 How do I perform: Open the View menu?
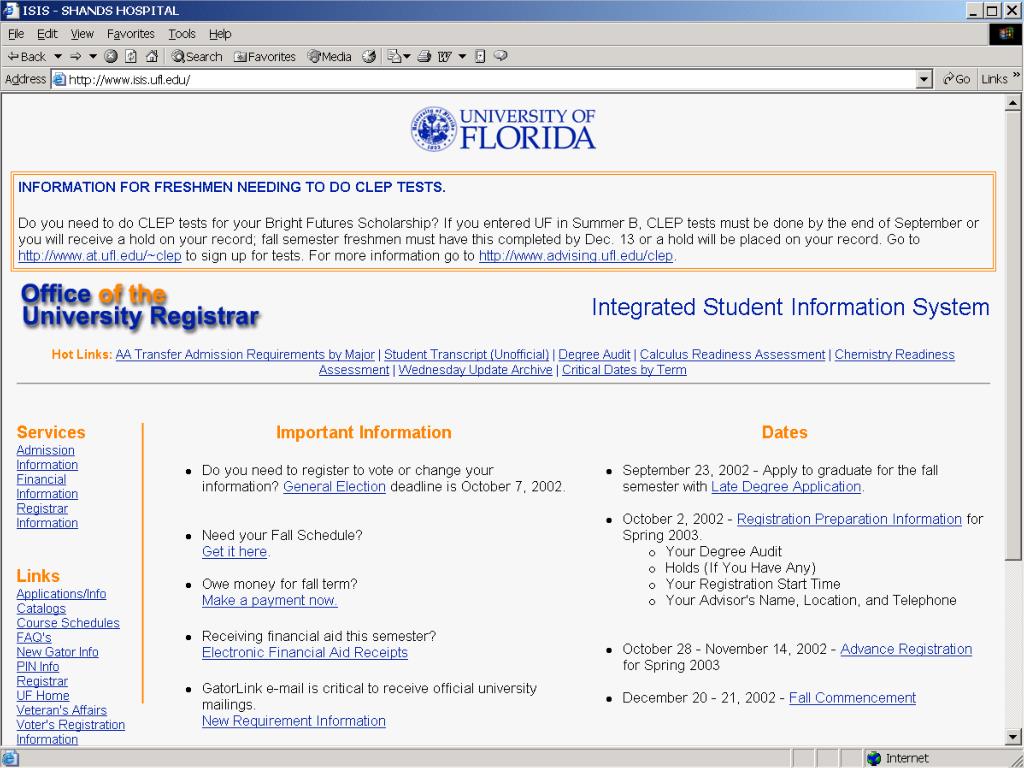pyautogui.click(x=82, y=34)
